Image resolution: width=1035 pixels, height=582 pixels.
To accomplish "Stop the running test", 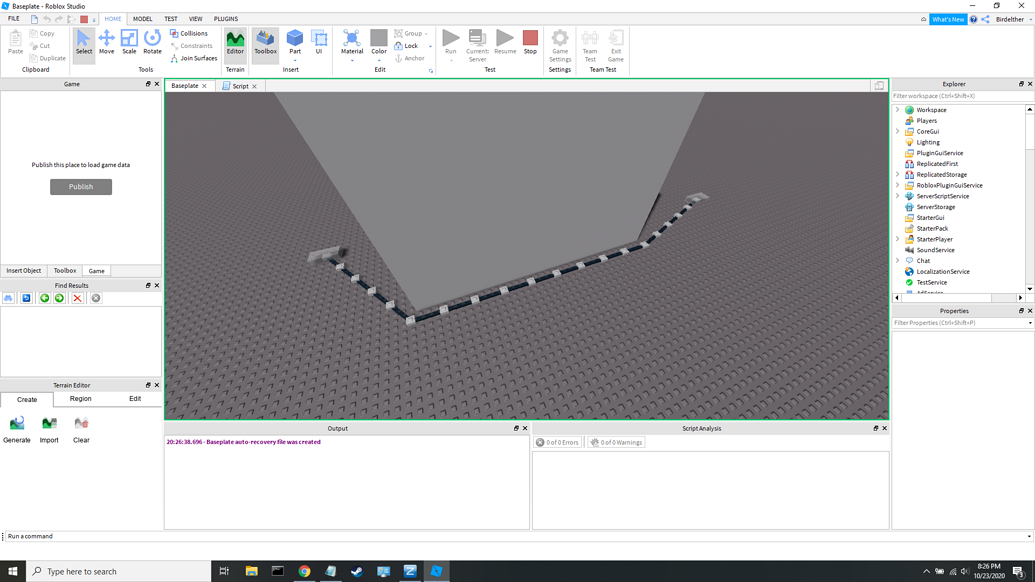I will coord(530,42).
